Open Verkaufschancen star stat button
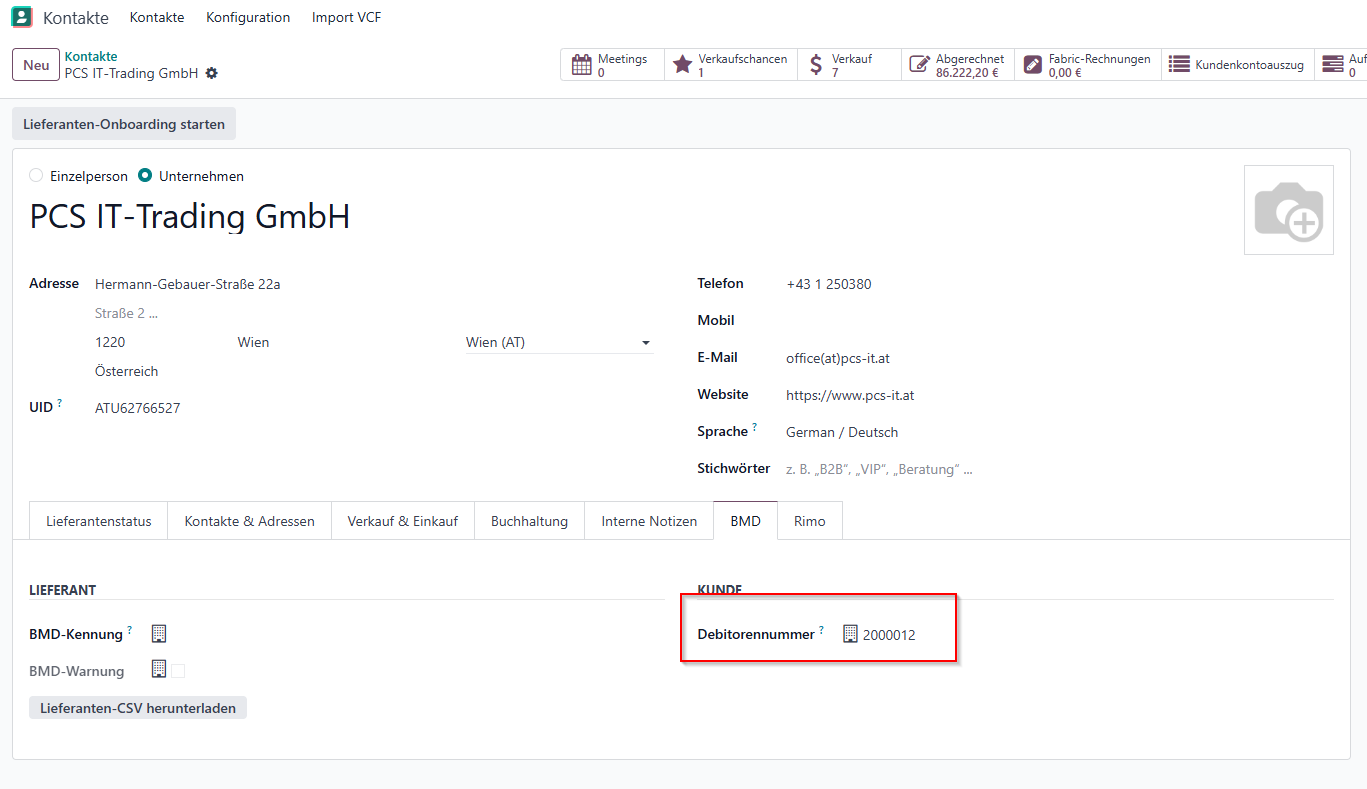The height and width of the screenshot is (789, 1367). [x=731, y=65]
